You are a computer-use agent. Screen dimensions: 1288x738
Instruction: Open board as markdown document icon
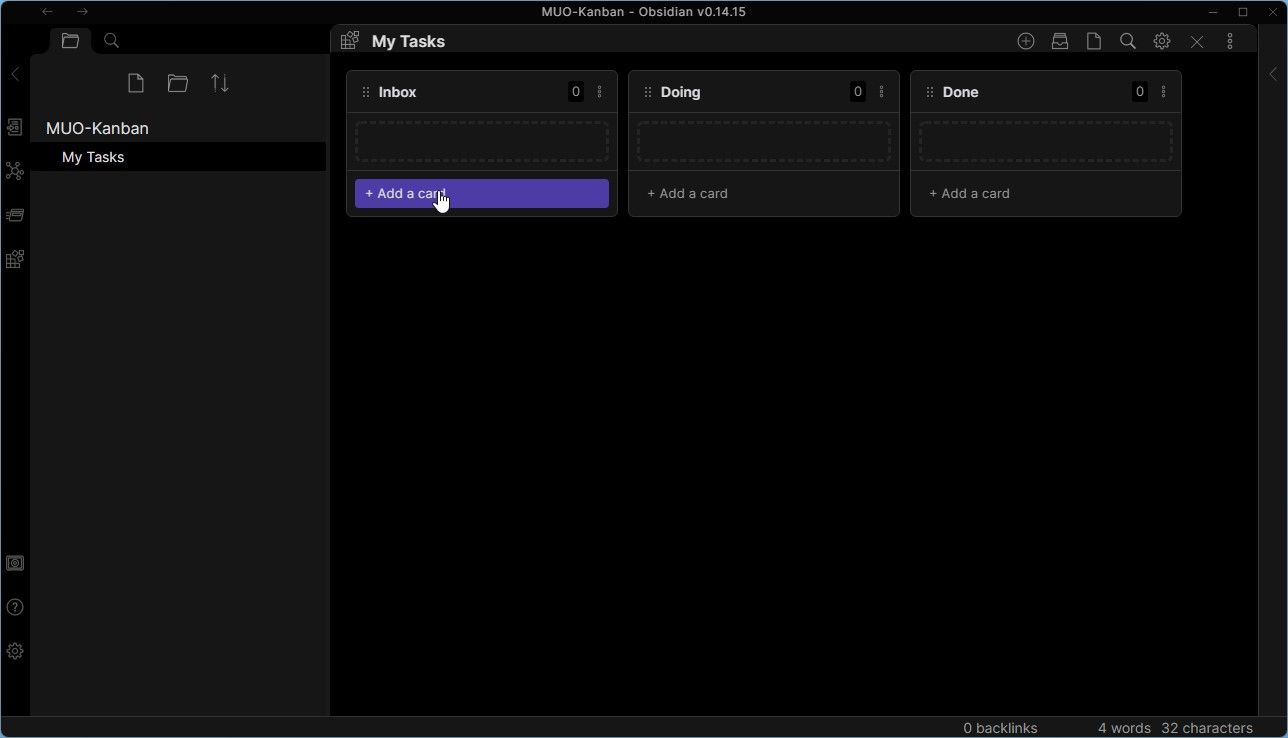tap(1094, 41)
